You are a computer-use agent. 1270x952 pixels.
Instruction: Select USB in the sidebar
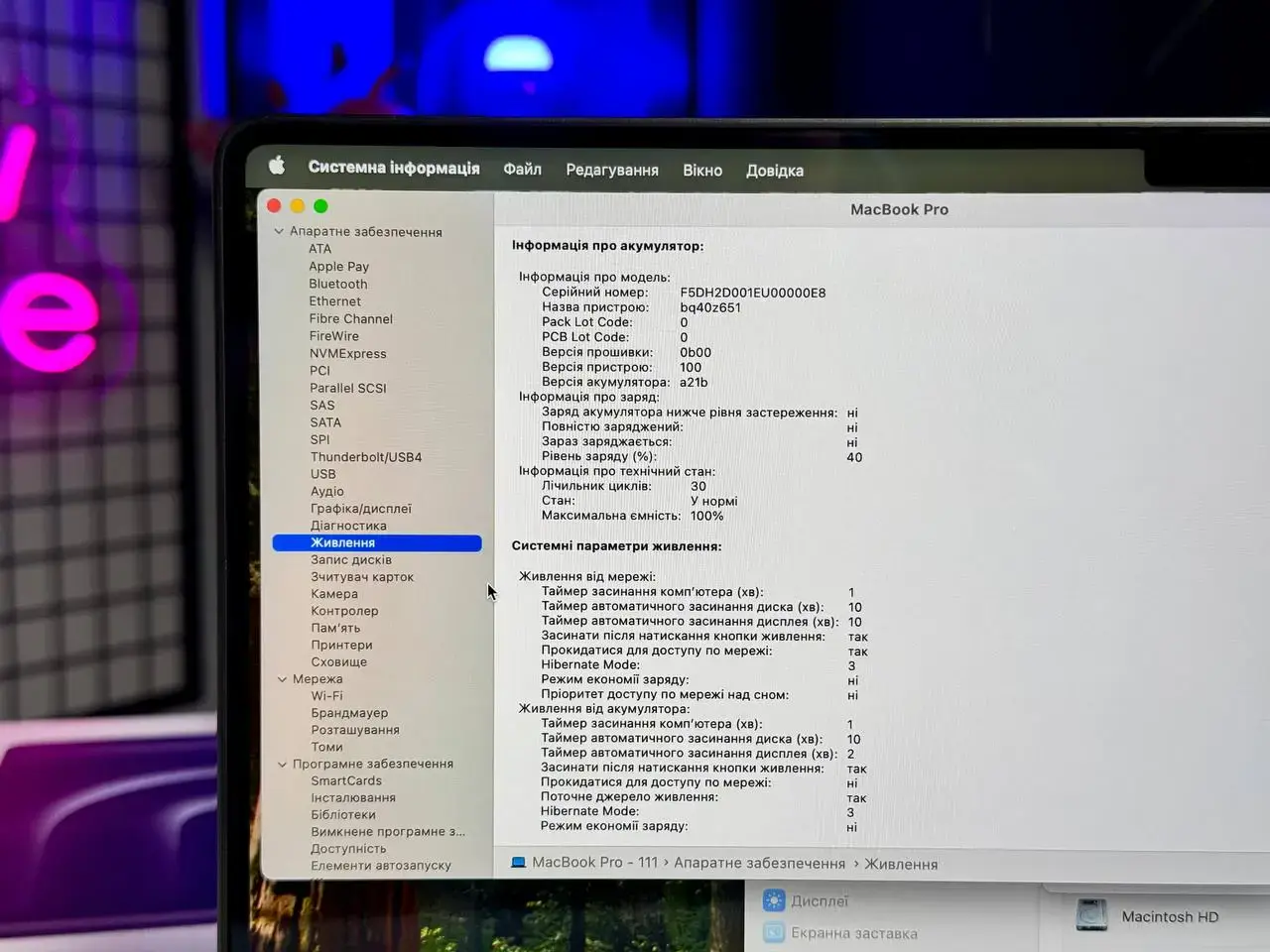[x=322, y=474]
